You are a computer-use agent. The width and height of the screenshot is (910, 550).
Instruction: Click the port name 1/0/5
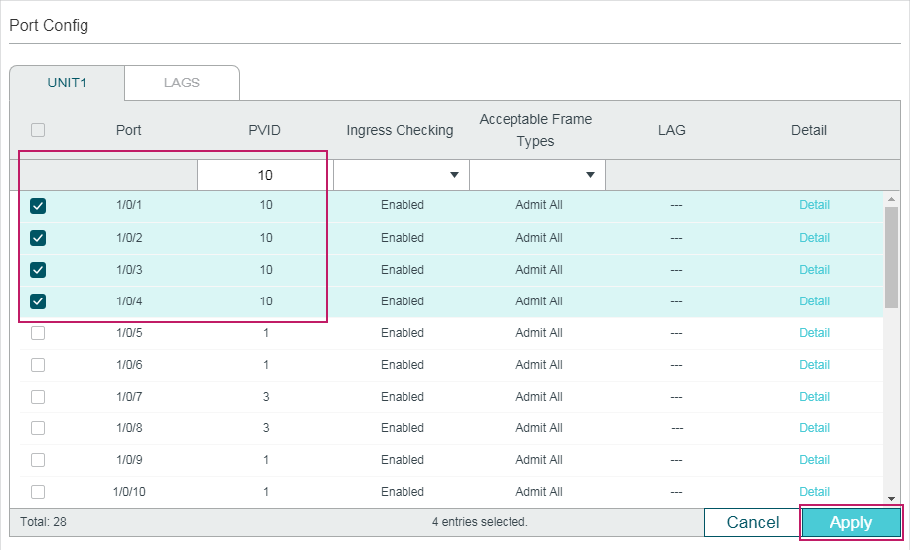click(x=129, y=333)
